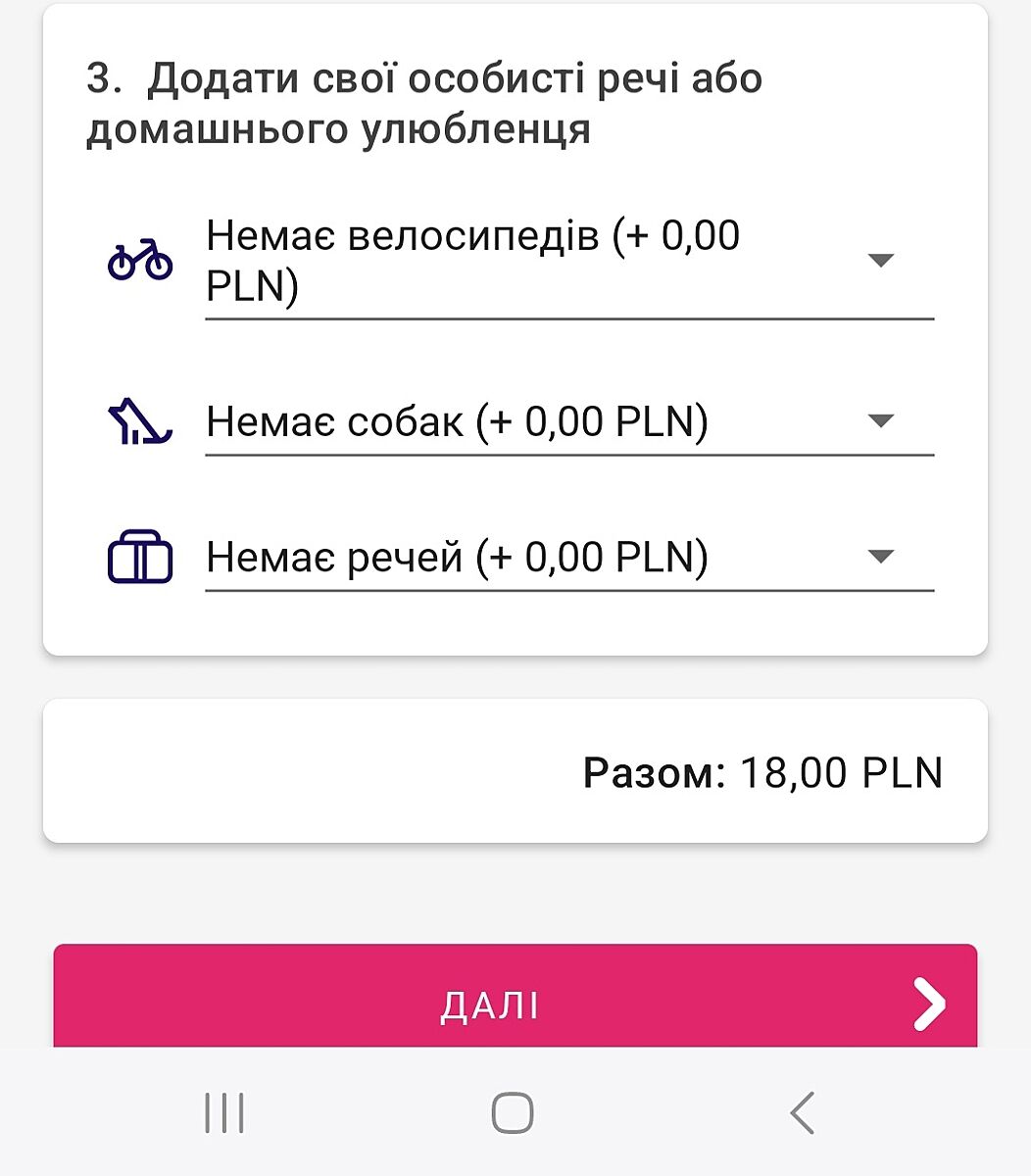Expand the bicycles dropdown arrow
The image size is (1031, 1176).
pyautogui.click(x=881, y=261)
